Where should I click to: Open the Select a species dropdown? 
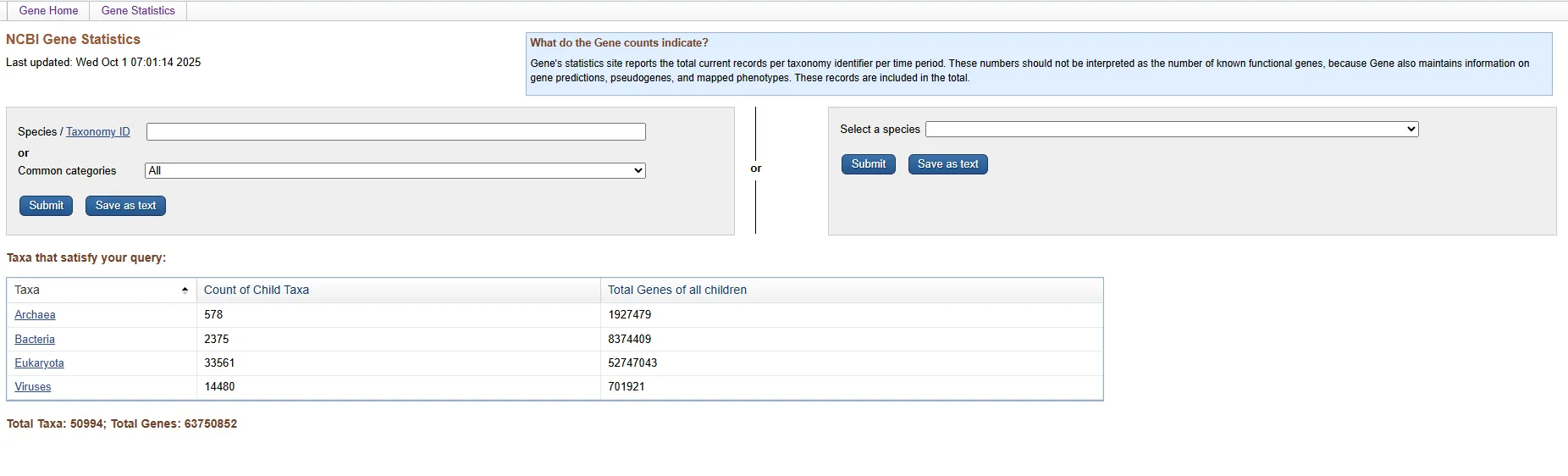point(1172,130)
